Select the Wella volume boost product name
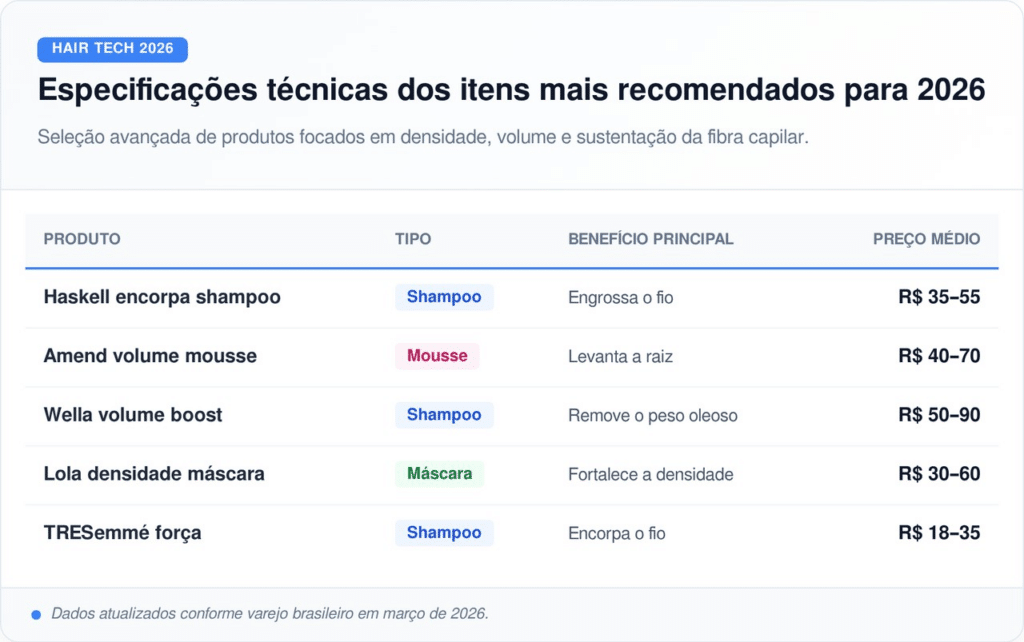Screen dimensions: 1024x642 click(x=133, y=415)
